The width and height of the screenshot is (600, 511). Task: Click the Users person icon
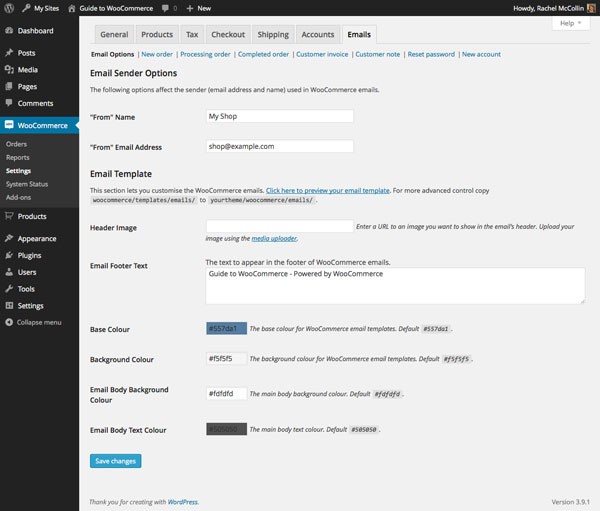(9, 272)
